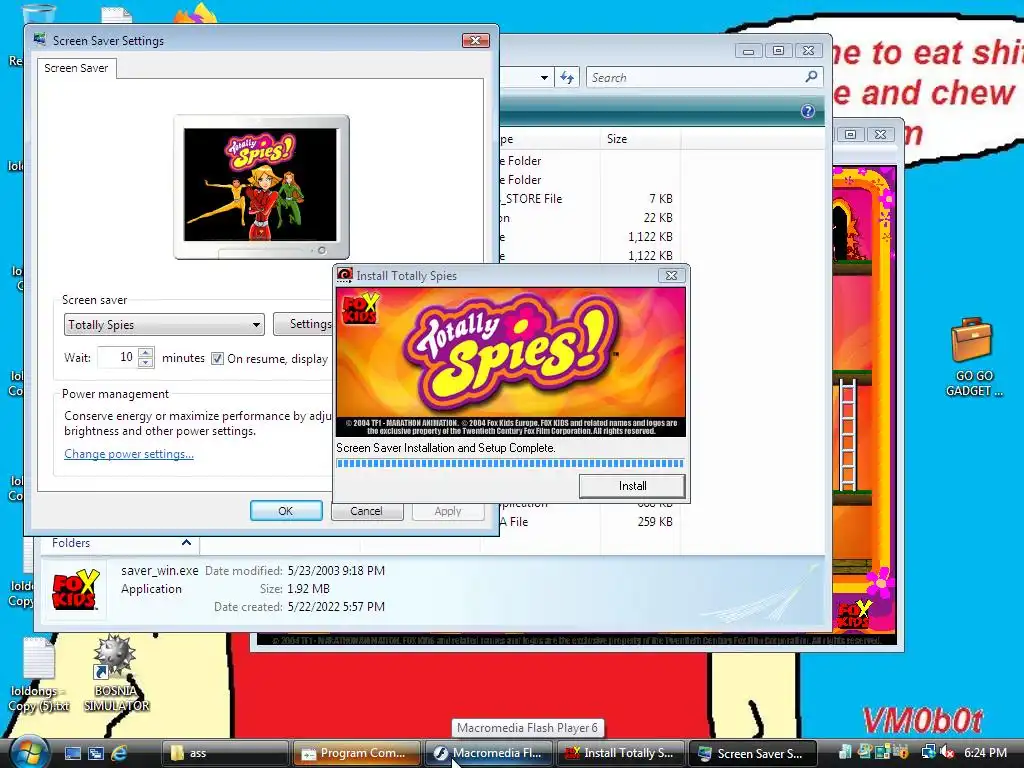This screenshot has width=1024, height=768.
Task: Open 'Change power settings...' link
Action: (129, 454)
